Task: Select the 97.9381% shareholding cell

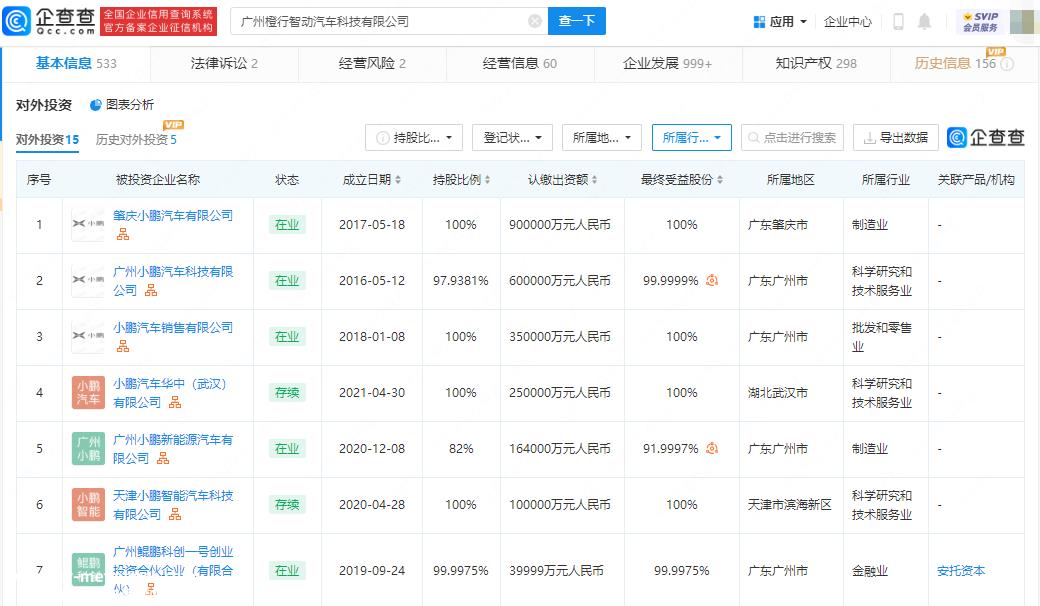Action: [460, 280]
